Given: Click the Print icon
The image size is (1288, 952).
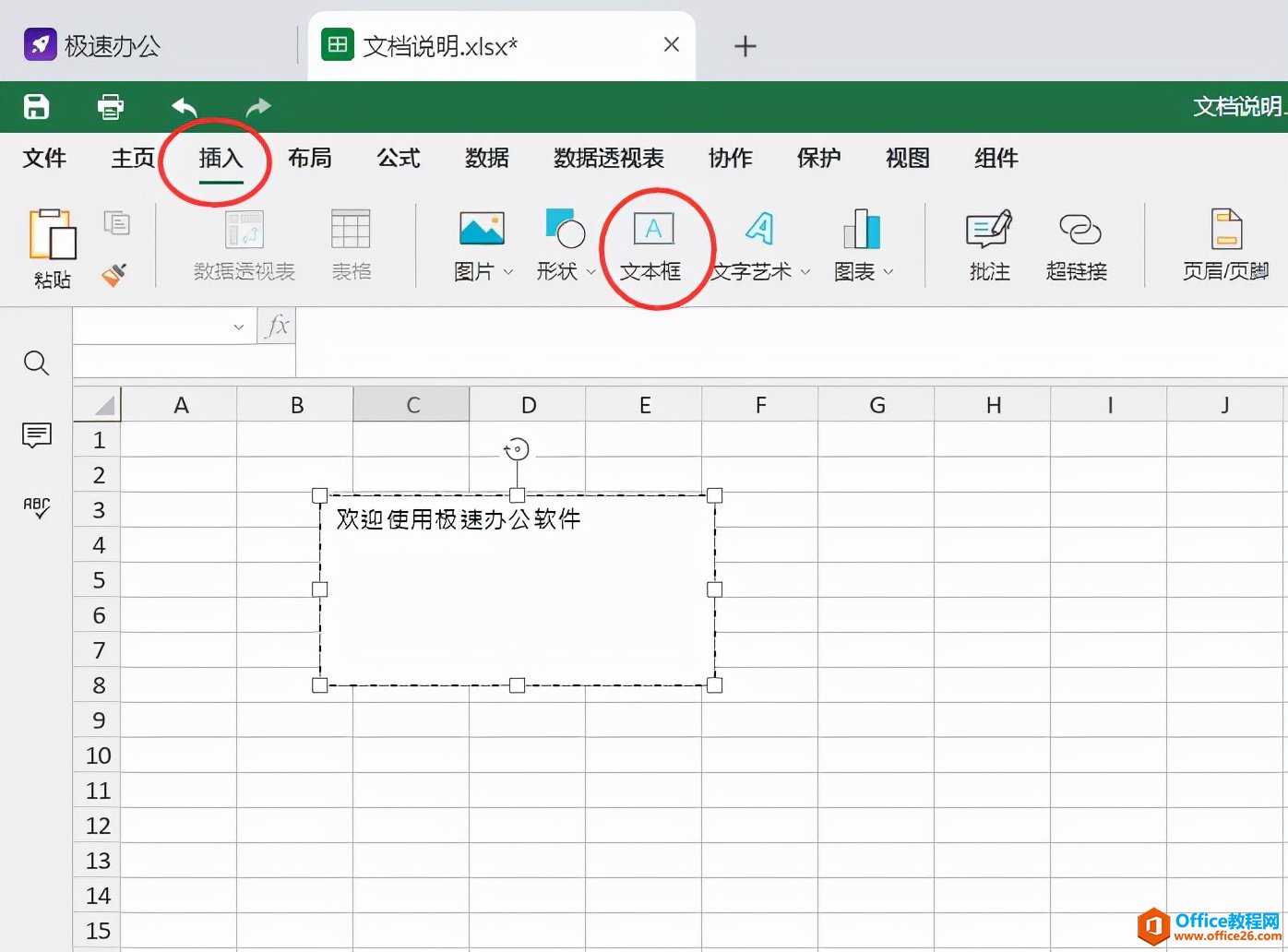Looking at the screenshot, I should (x=111, y=107).
